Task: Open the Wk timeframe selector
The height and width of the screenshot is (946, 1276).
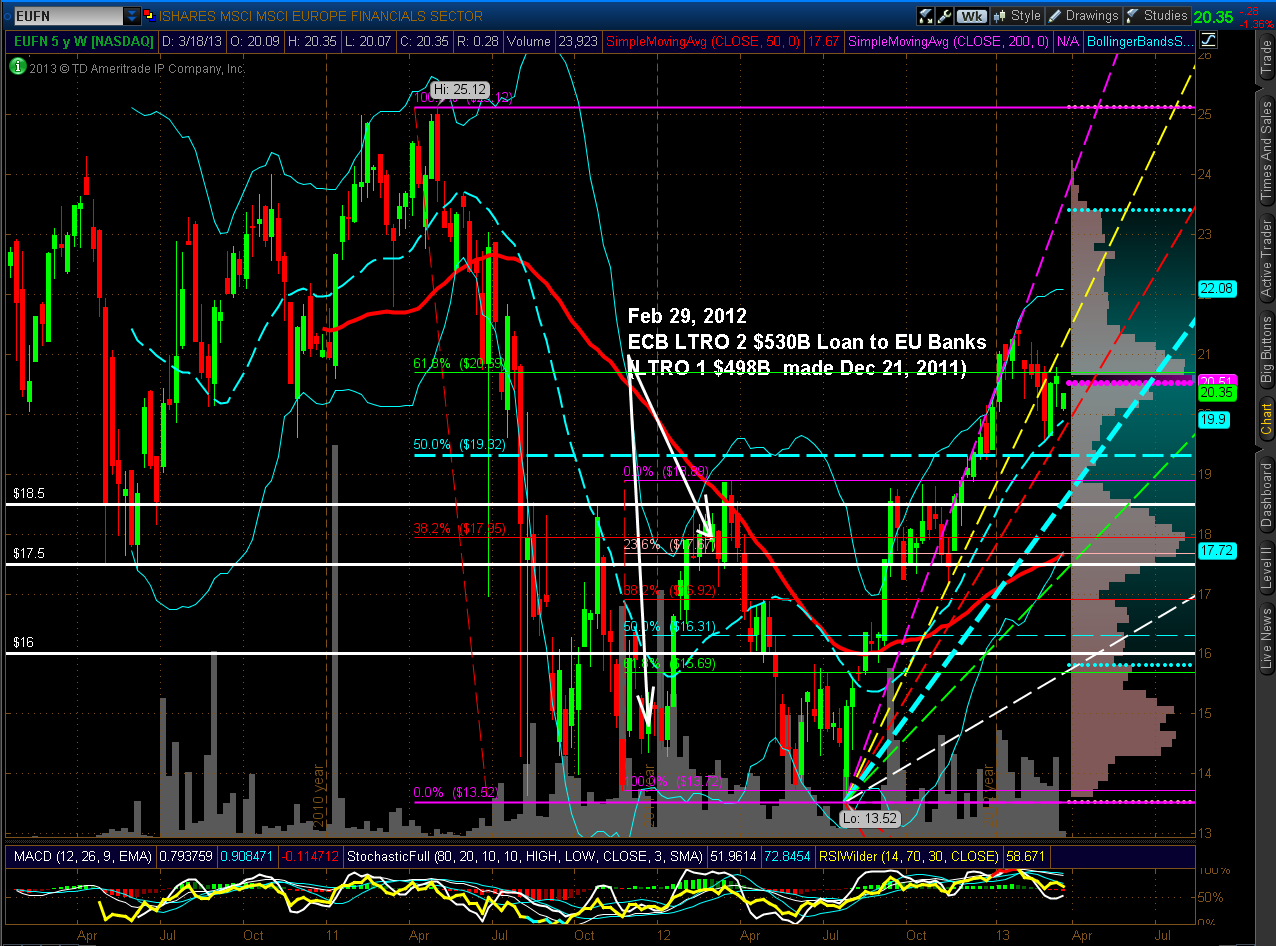Action: 971,16
